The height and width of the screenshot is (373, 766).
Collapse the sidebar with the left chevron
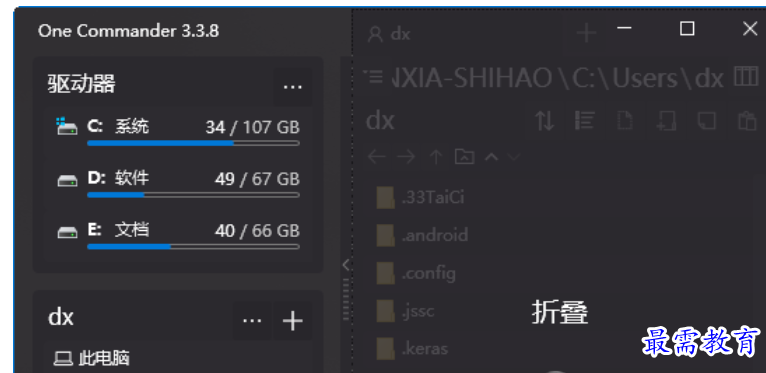click(x=346, y=265)
